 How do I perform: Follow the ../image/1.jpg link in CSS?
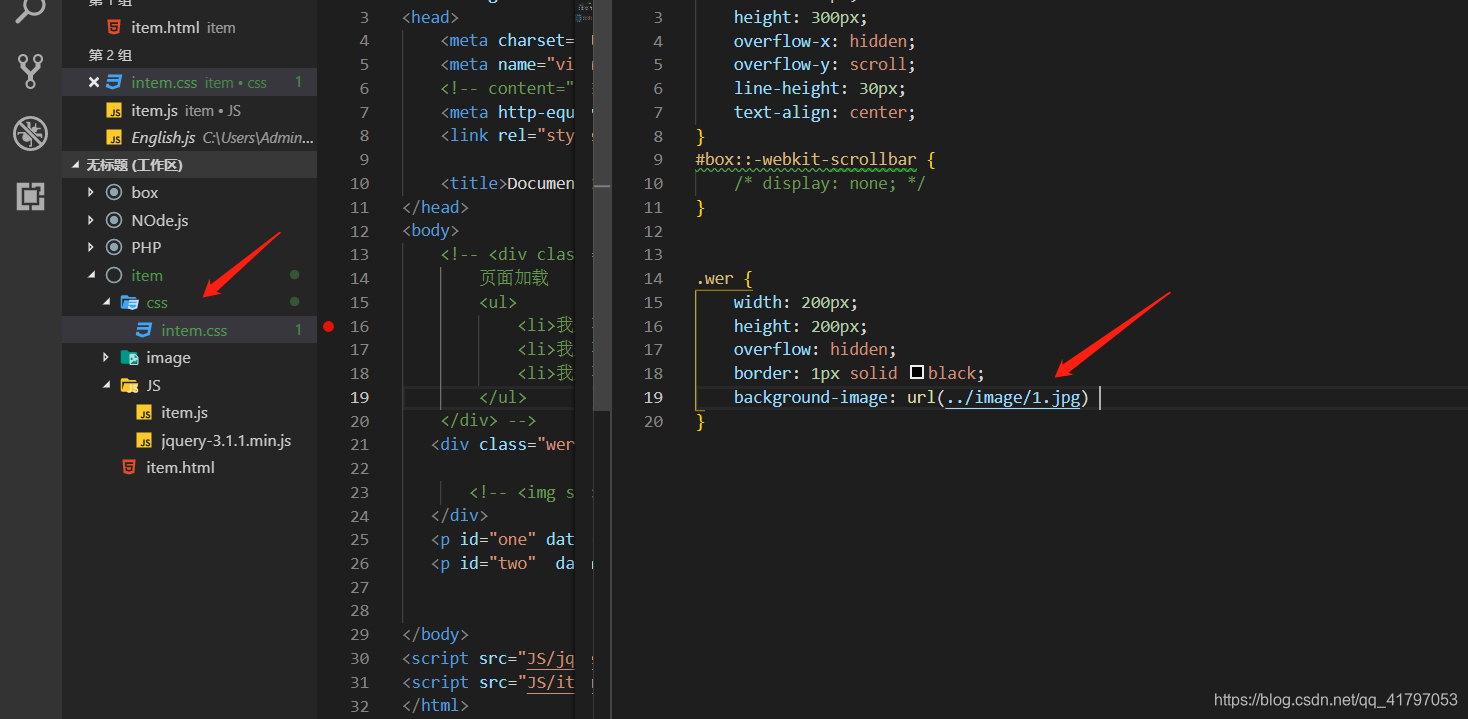[x=1013, y=397]
